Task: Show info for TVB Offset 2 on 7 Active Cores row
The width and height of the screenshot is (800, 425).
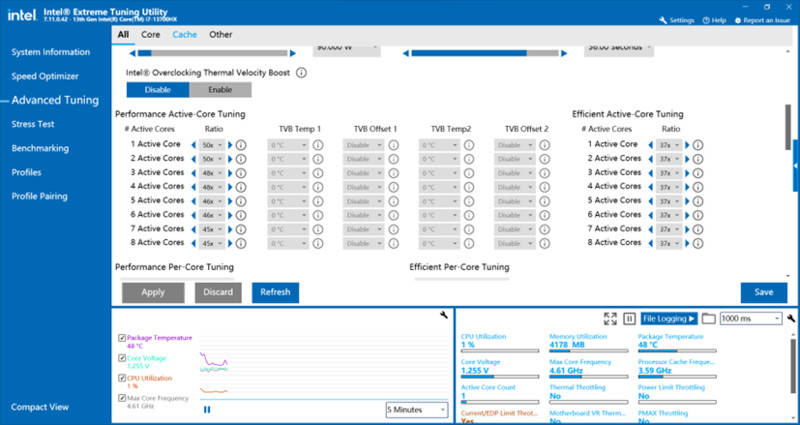Action: click(544, 230)
